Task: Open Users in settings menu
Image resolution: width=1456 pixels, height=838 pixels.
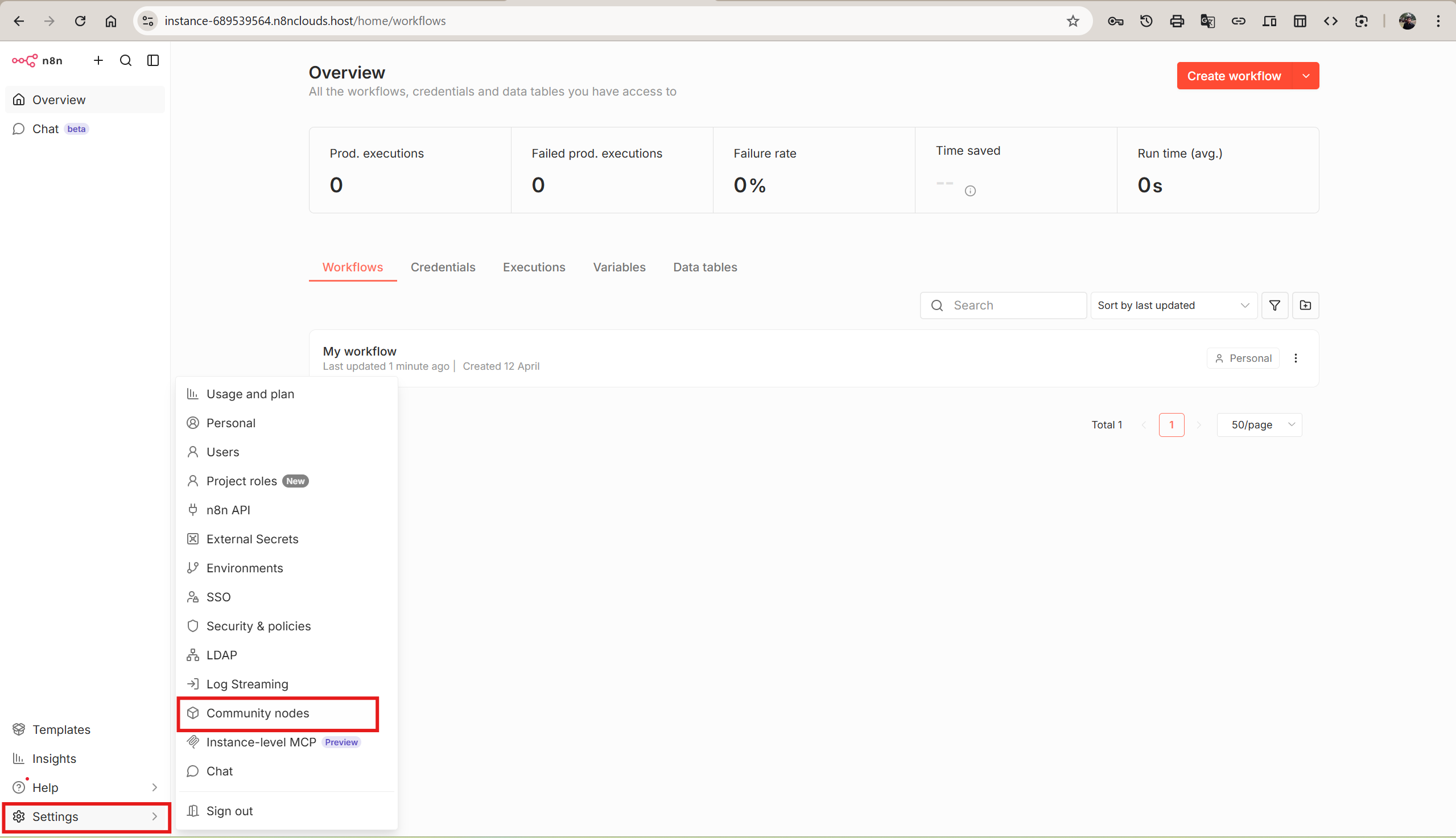Action: click(287, 452)
